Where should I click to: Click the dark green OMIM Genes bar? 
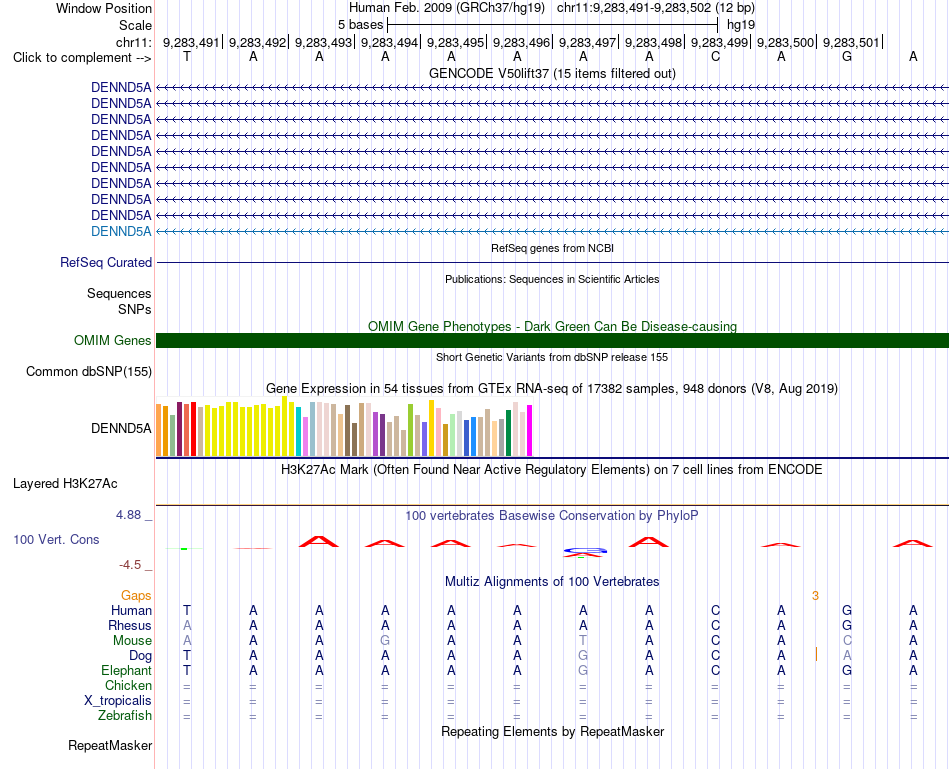point(552,341)
